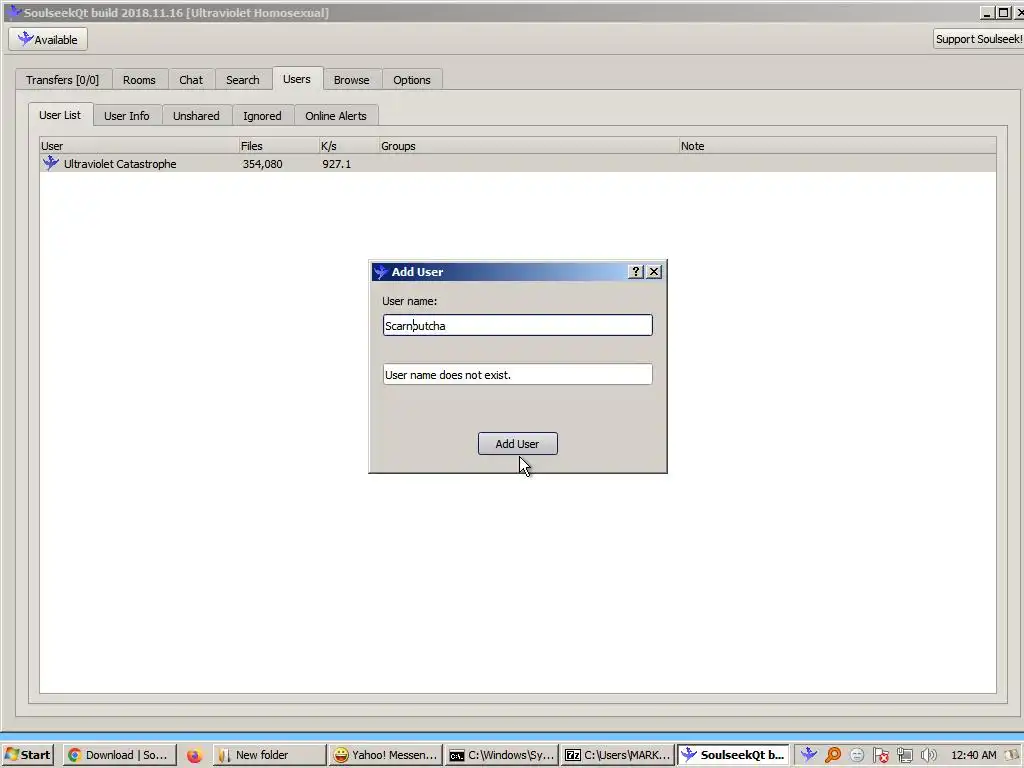The image size is (1024, 768).
Task: Select user Ultraviolet Catastrophe in list
Action: point(518,163)
